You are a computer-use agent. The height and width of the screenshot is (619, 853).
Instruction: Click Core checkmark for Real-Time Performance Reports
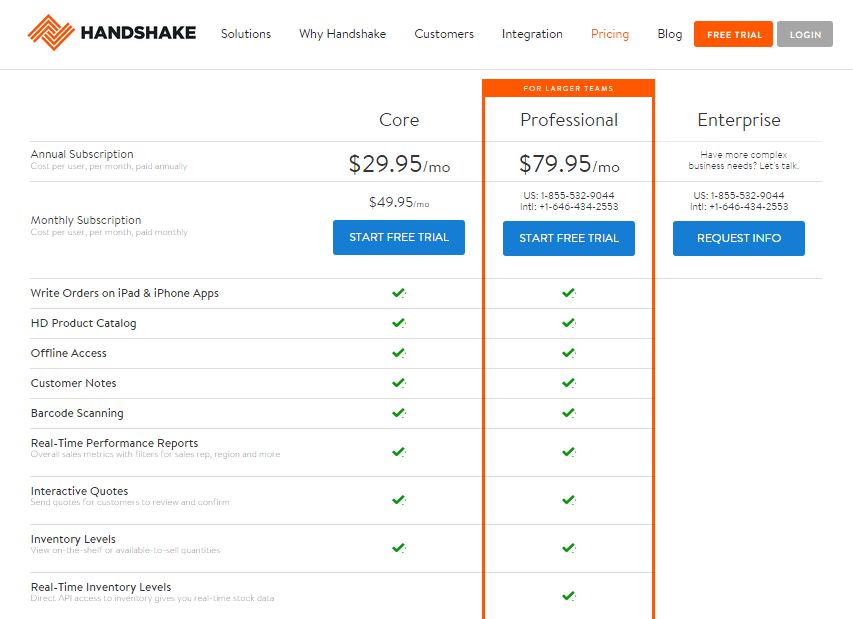(399, 451)
